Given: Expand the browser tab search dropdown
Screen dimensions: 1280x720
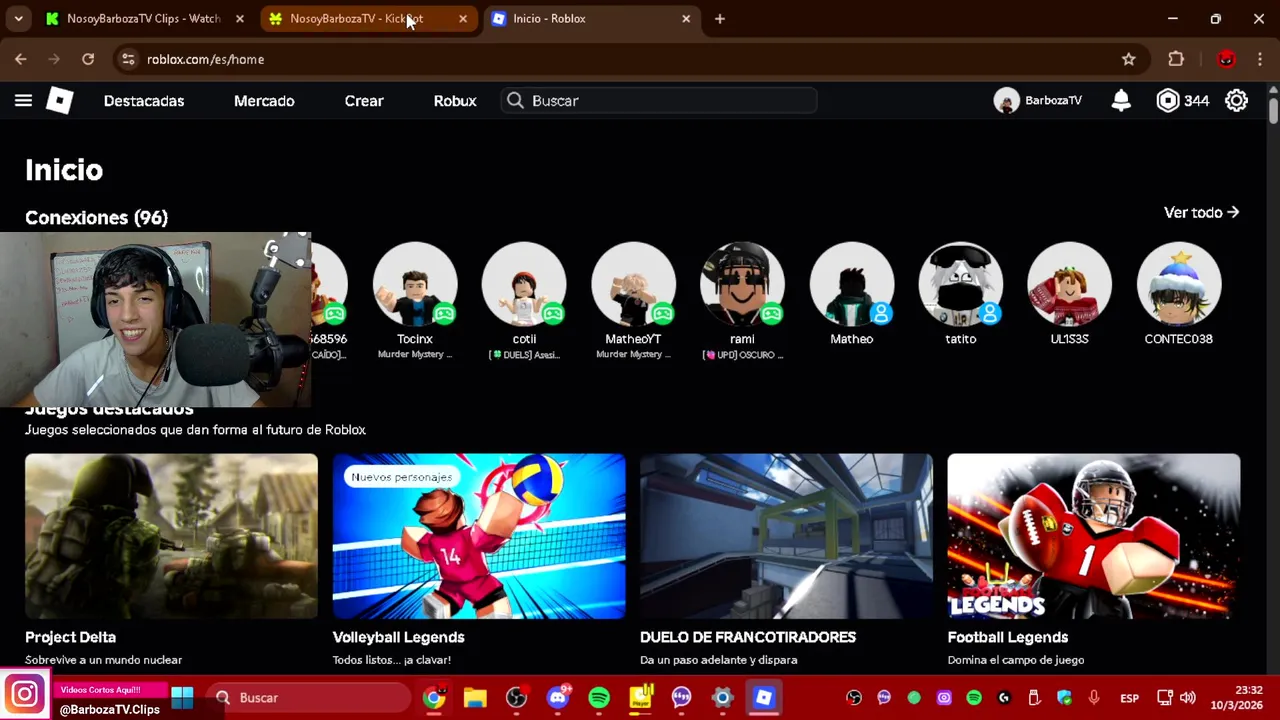Looking at the screenshot, I should point(18,18).
